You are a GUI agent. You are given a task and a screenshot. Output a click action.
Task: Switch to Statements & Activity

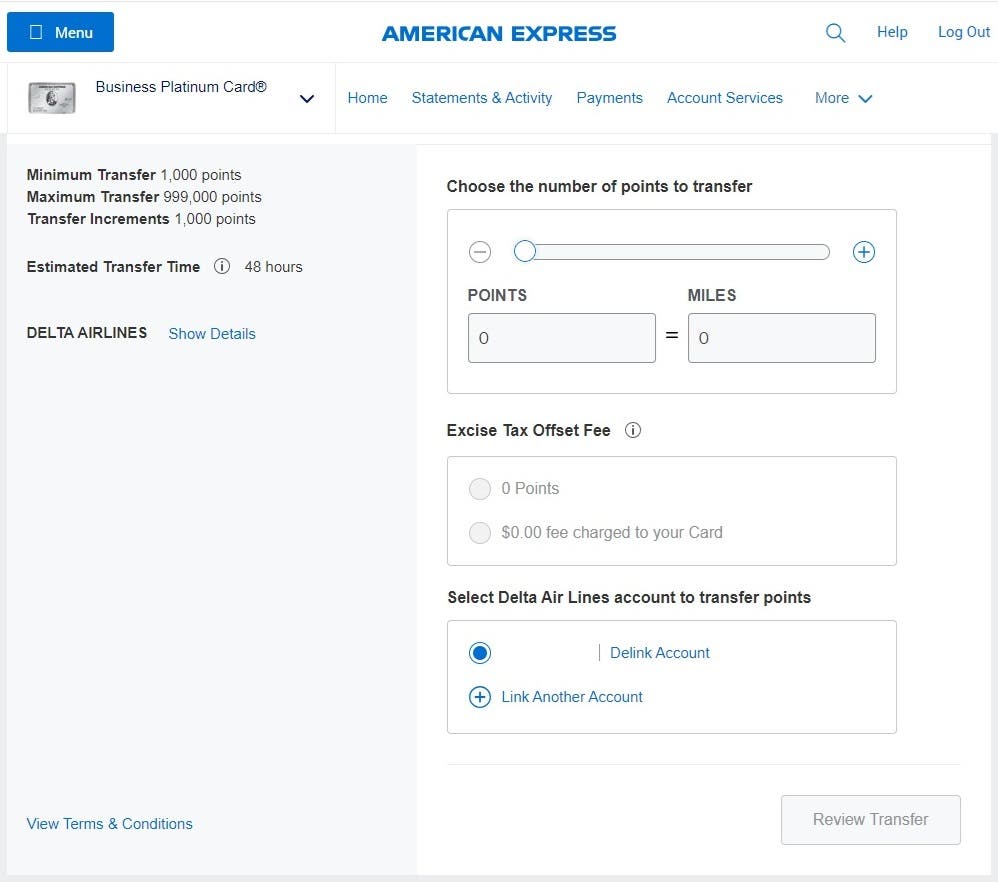click(482, 98)
